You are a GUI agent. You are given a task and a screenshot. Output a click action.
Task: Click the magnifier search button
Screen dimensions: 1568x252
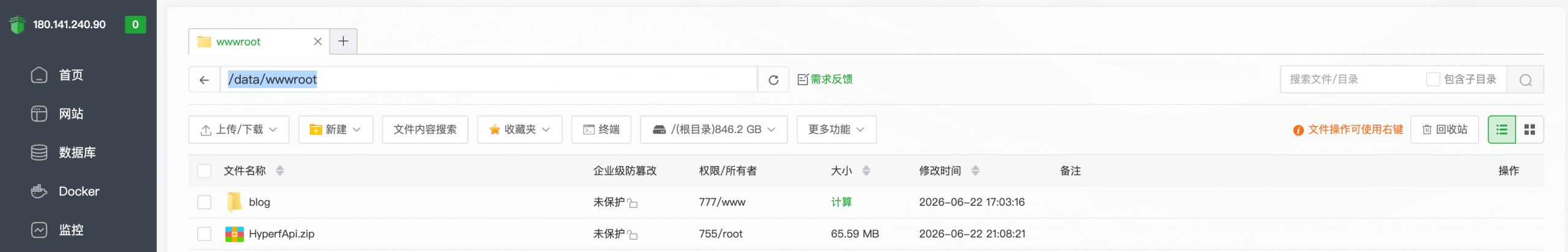click(1526, 80)
